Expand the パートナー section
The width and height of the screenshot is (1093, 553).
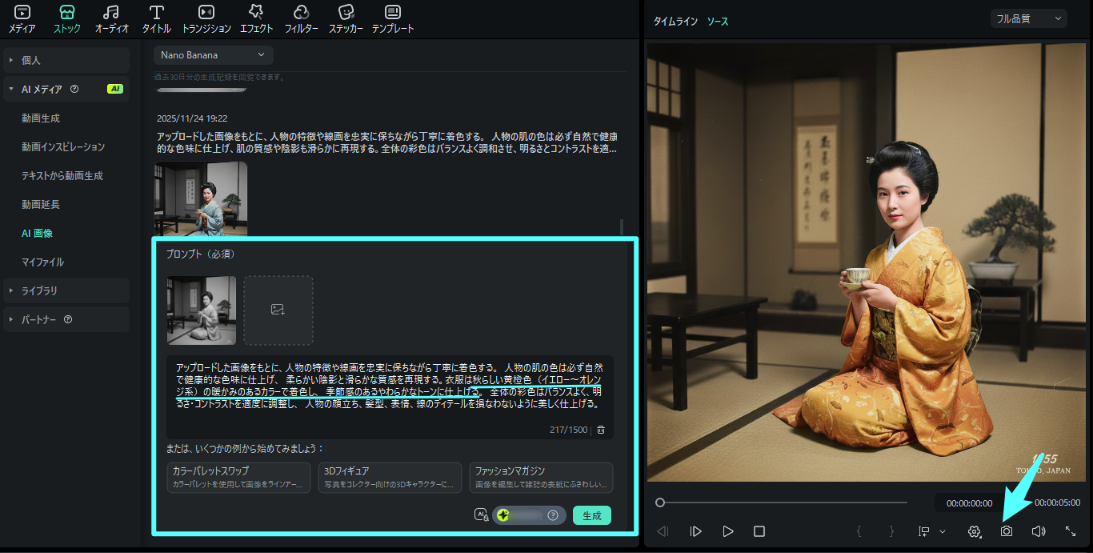[x=66, y=319]
